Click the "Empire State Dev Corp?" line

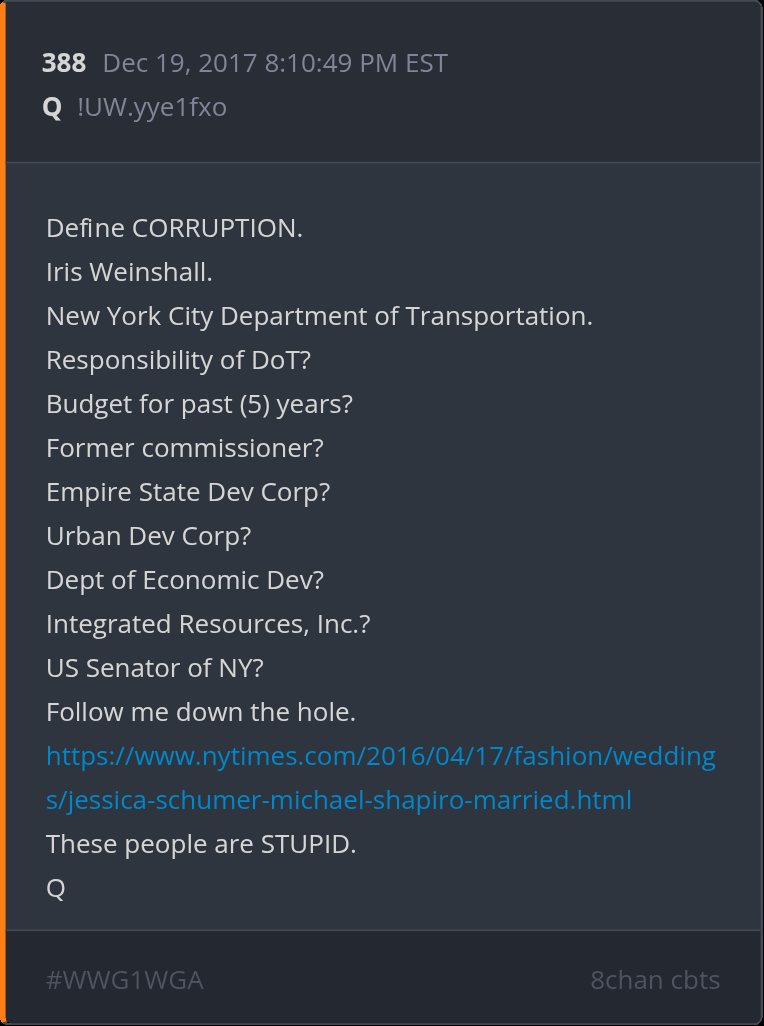[x=188, y=492]
